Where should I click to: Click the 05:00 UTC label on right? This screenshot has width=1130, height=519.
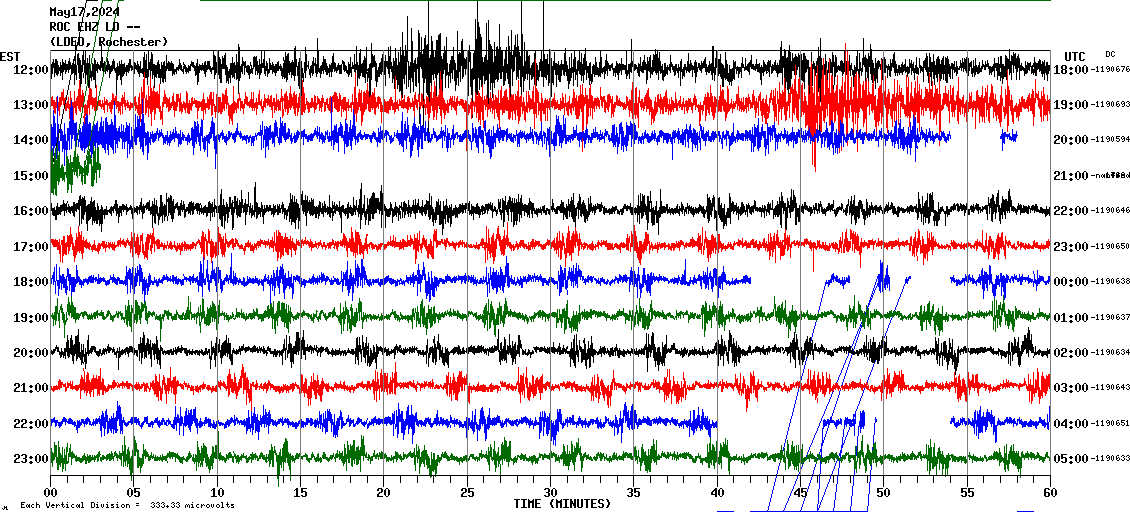[x=1070, y=458]
